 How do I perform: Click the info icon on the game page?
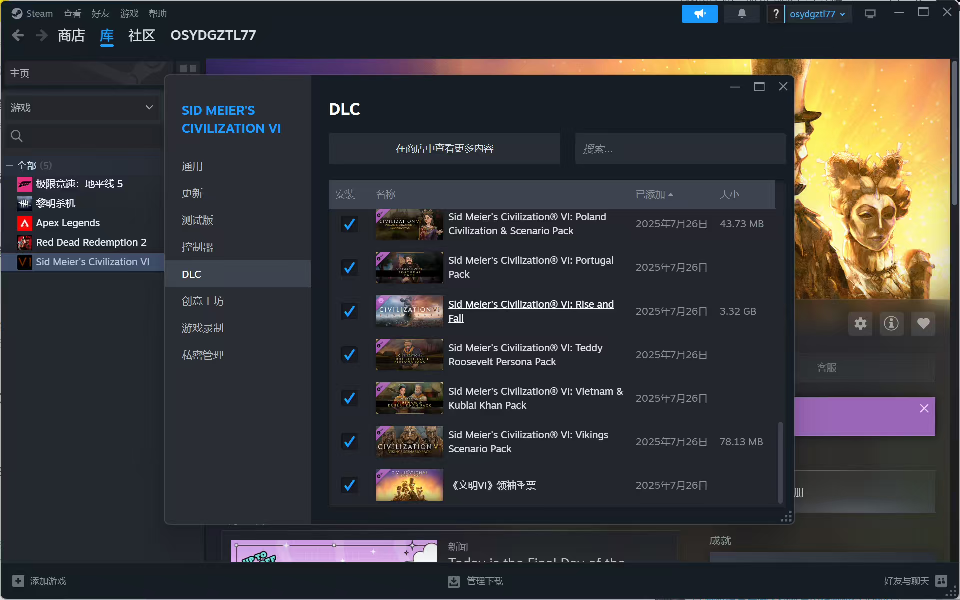(x=891, y=323)
